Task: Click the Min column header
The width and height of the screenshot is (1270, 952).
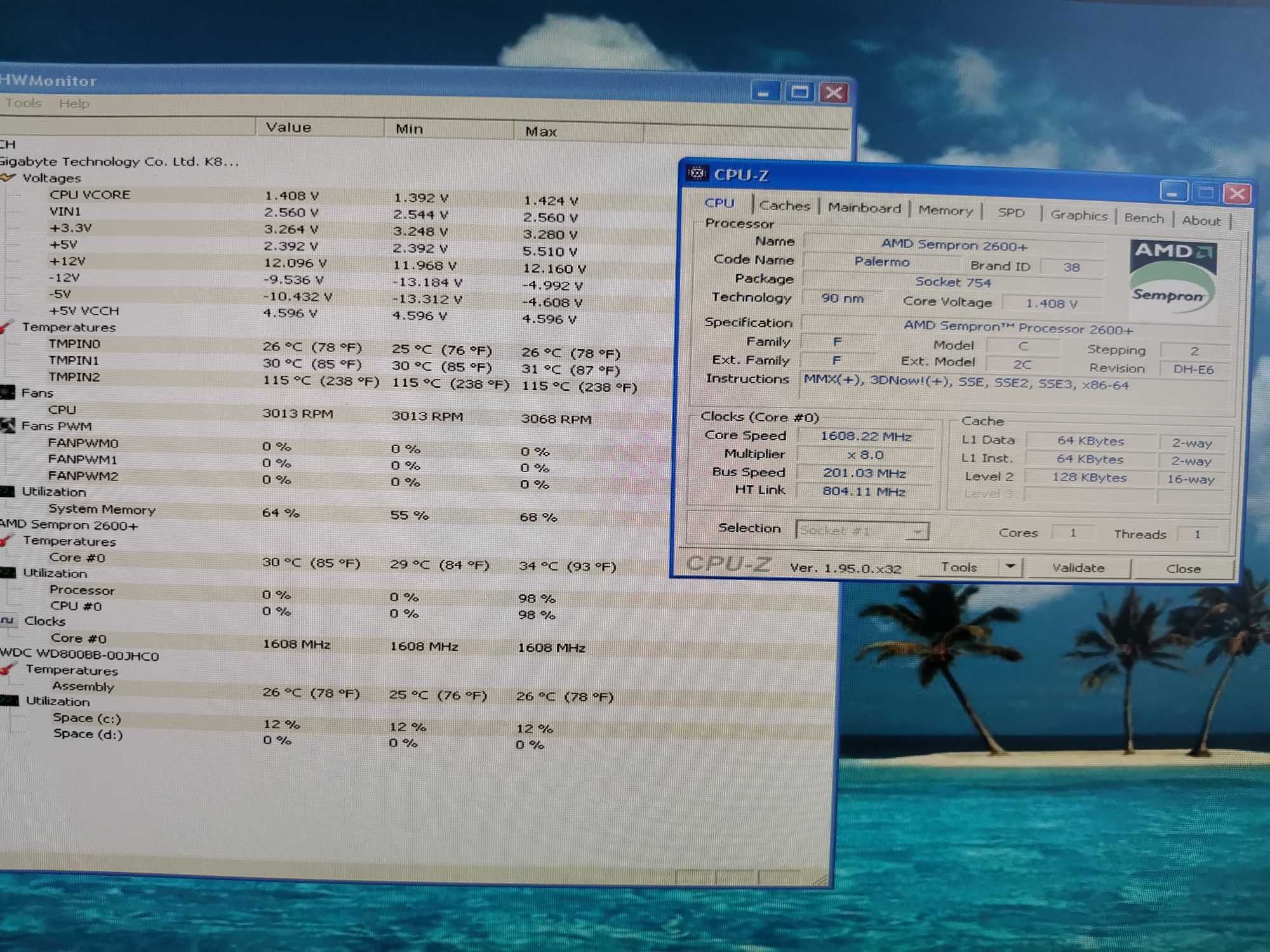Action: tap(449, 129)
